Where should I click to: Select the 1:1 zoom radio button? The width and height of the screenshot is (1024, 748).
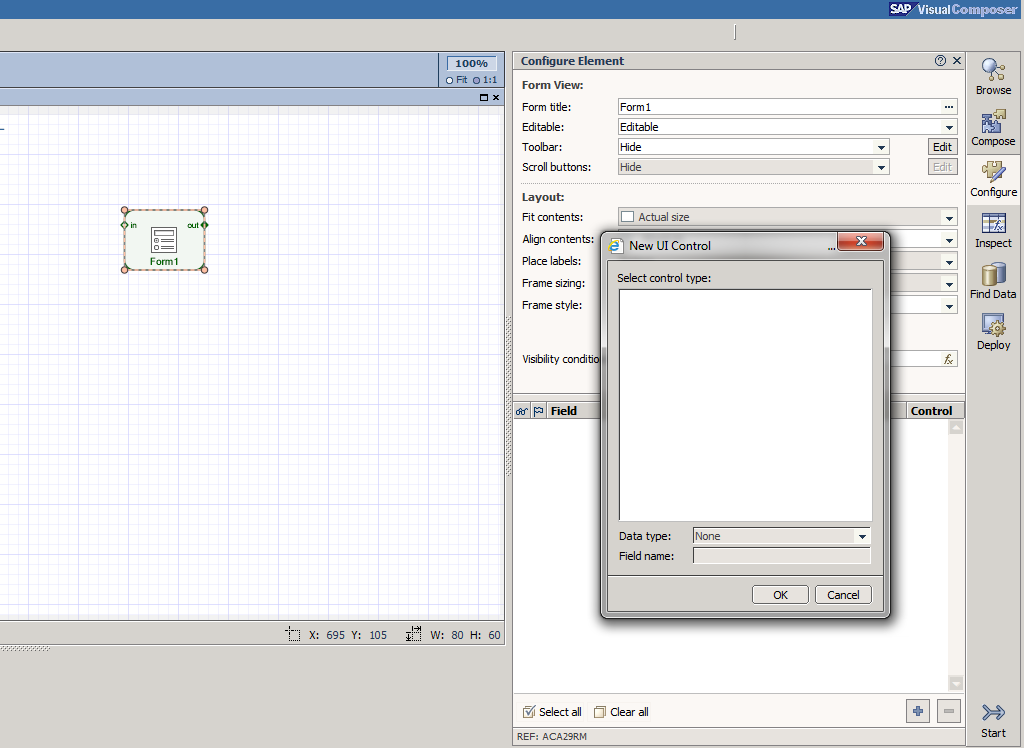pos(477,80)
